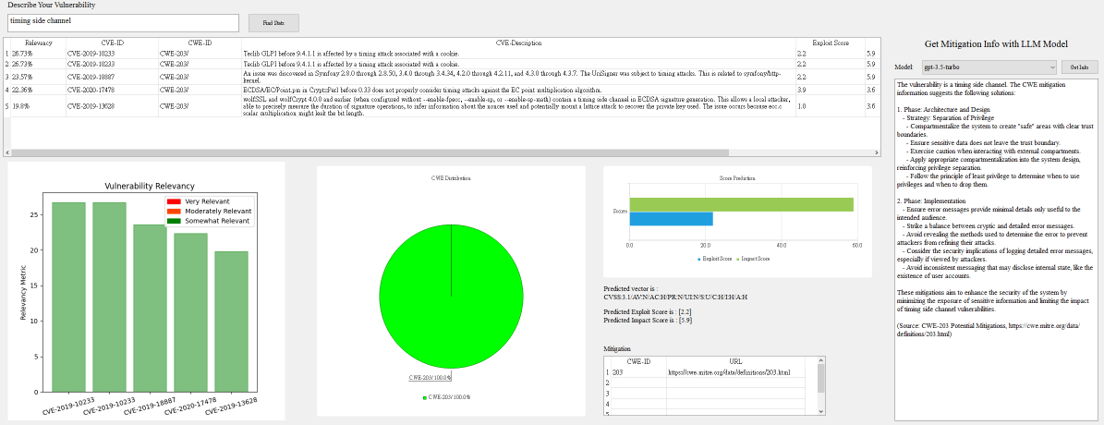This screenshot has height=425, width=1104.
Task: Select the 203 cell in Mitigation table
Action: pos(637,372)
